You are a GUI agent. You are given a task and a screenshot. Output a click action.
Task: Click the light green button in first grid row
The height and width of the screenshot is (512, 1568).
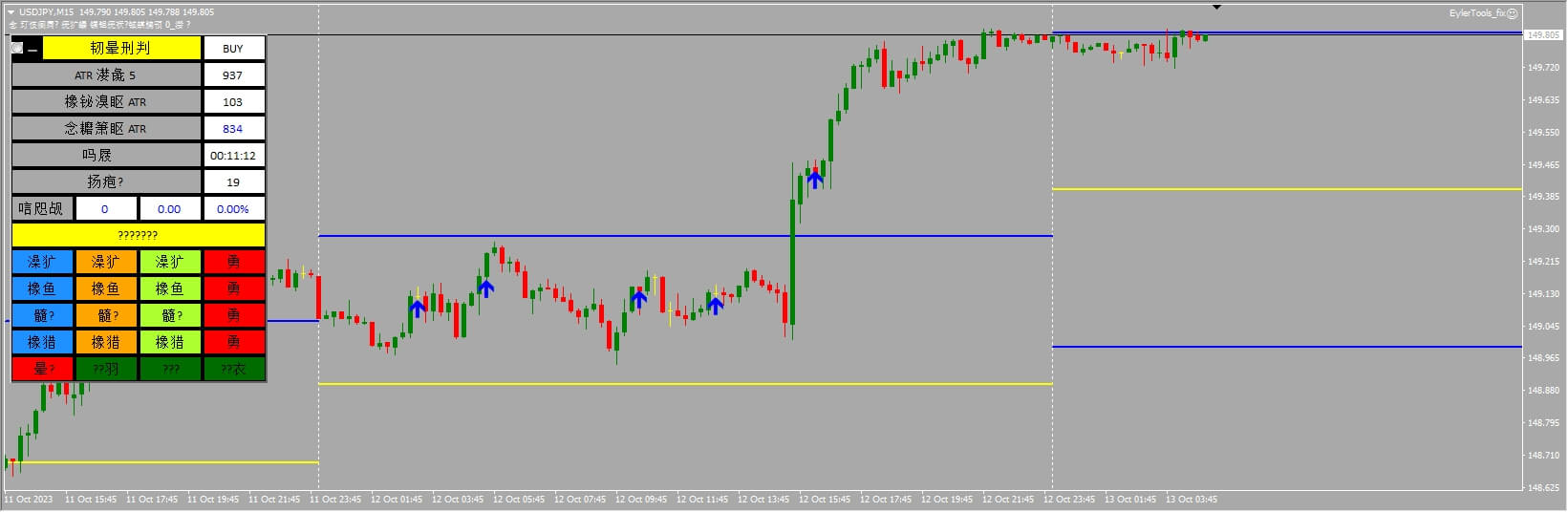point(170,262)
